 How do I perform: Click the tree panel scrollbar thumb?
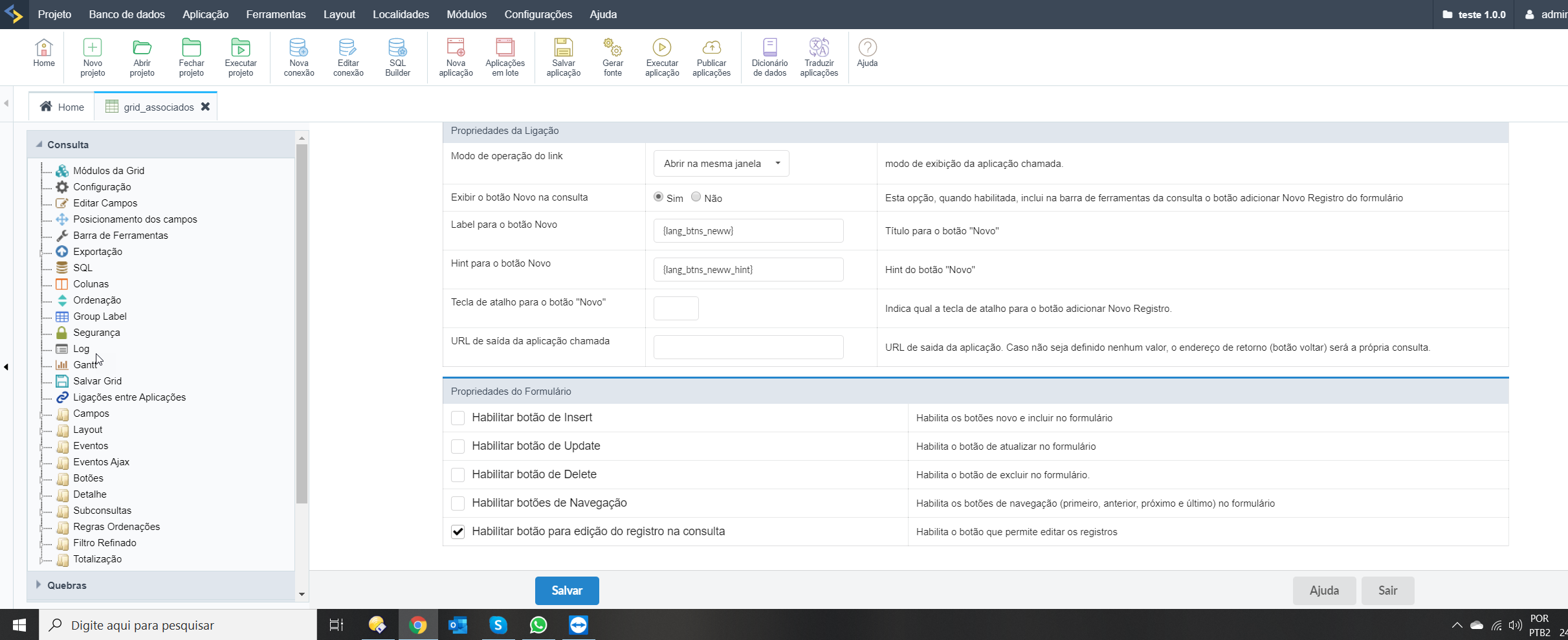(x=302, y=324)
